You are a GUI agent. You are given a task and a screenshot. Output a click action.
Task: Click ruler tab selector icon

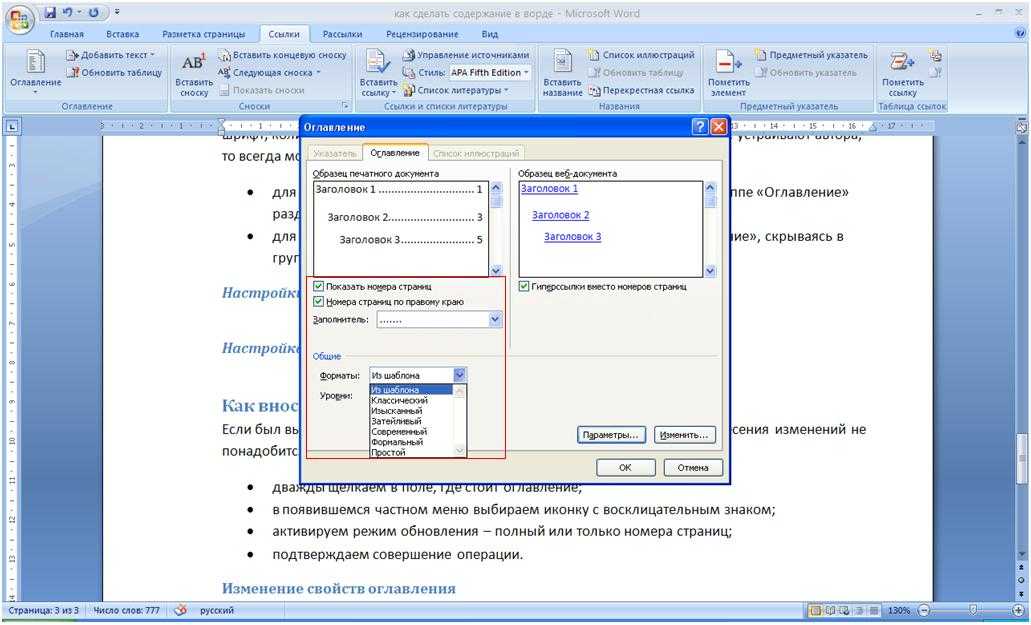[x=12, y=126]
